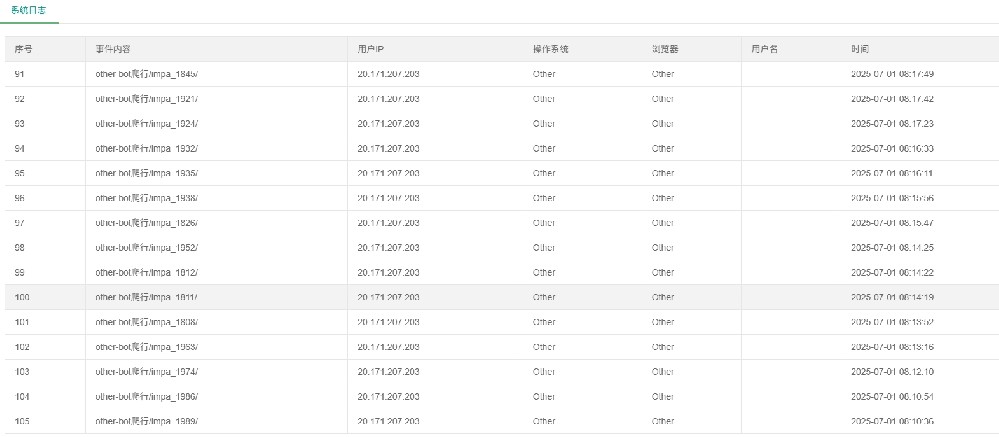The width and height of the screenshot is (999, 437).
Task: Open the 系统日志 tab
Action: click(x=29, y=11)
